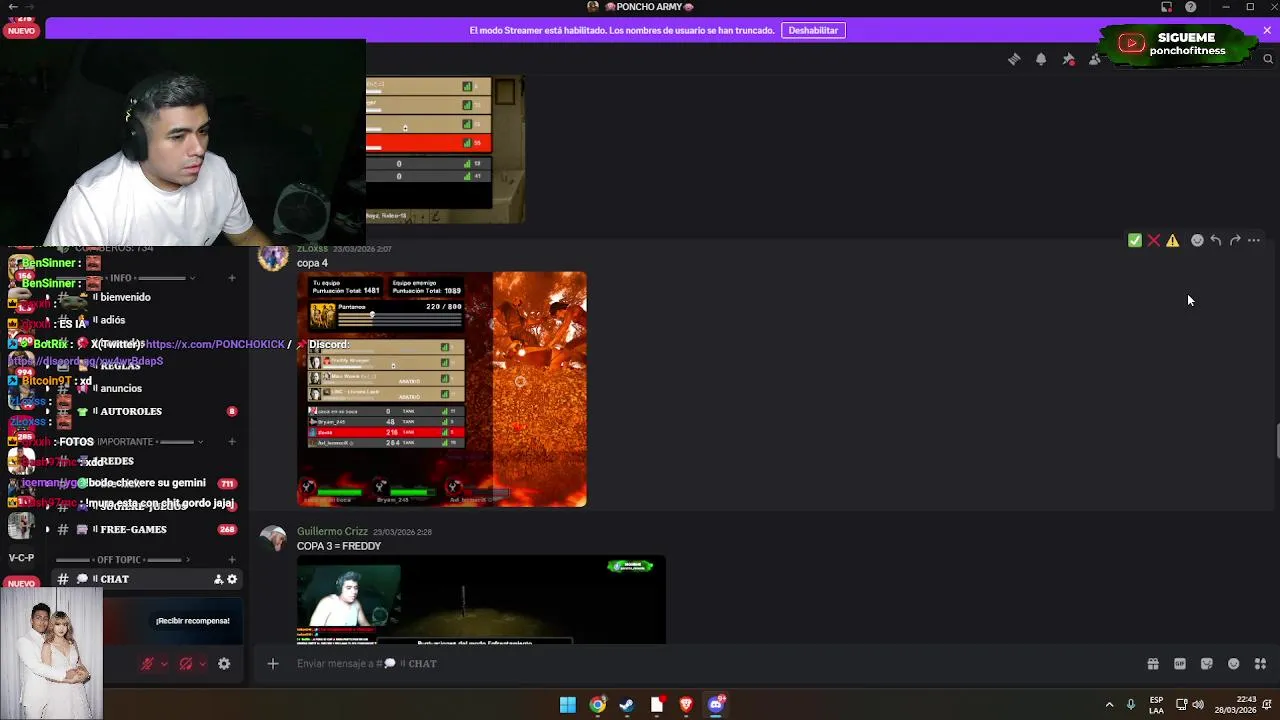
Task: Open copa 4 screenshot attachment
Action: click(x=442, y=389)
